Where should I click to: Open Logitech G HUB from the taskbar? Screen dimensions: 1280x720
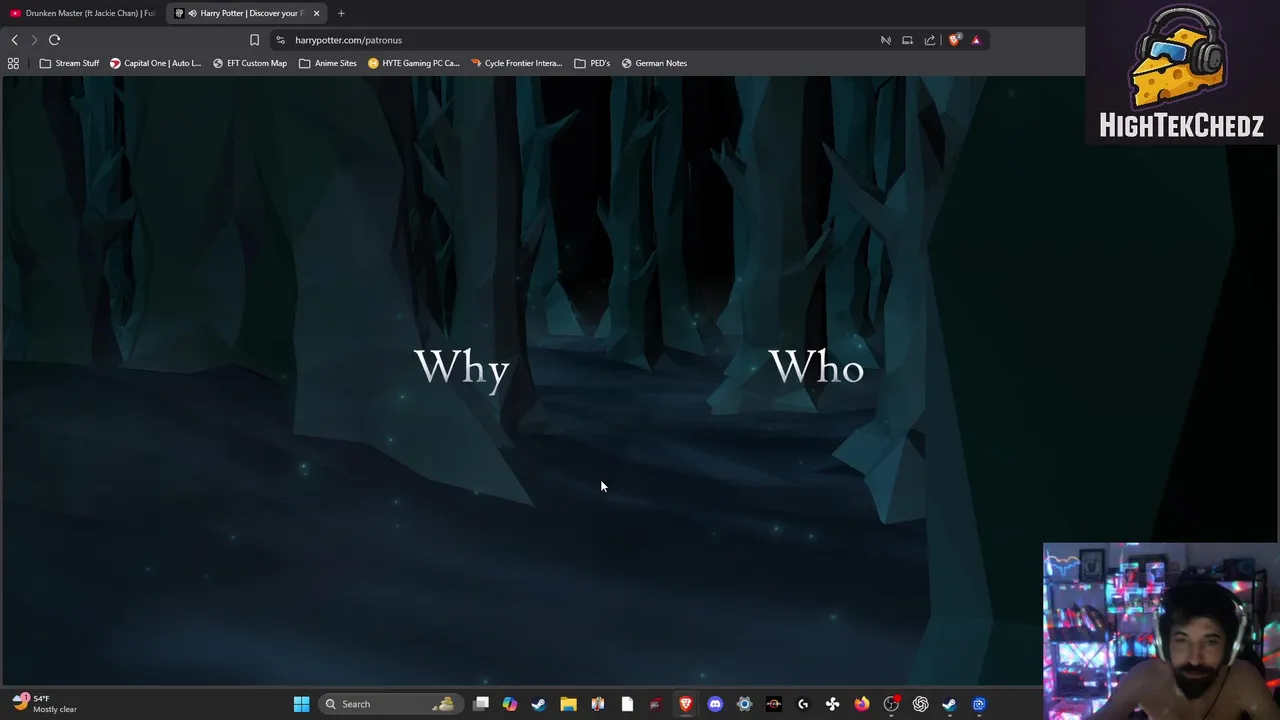(x=803, y=704)
